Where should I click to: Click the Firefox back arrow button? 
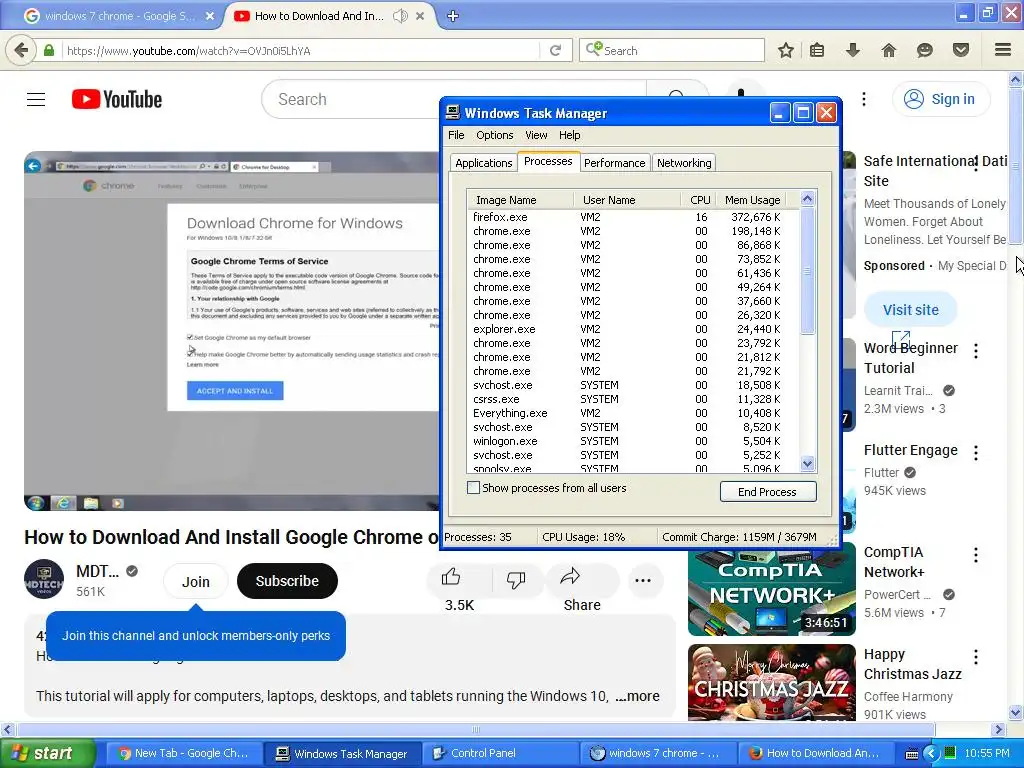click(x=21, y=50)
